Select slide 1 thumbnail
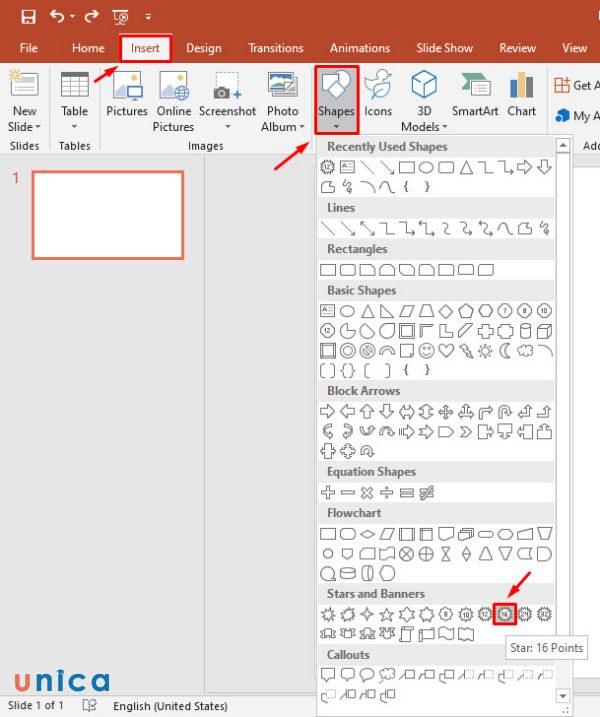The image size is (600, 717). (x=108, y=215)
